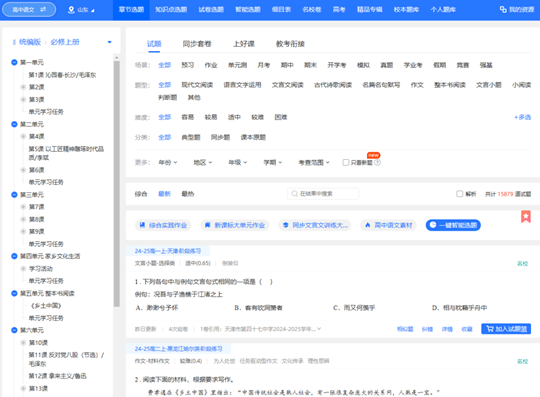Expand the 第10课 tree node plus icon
This screenshot has height=397, width=540.
pyautogui.click(x=23, y=343)
